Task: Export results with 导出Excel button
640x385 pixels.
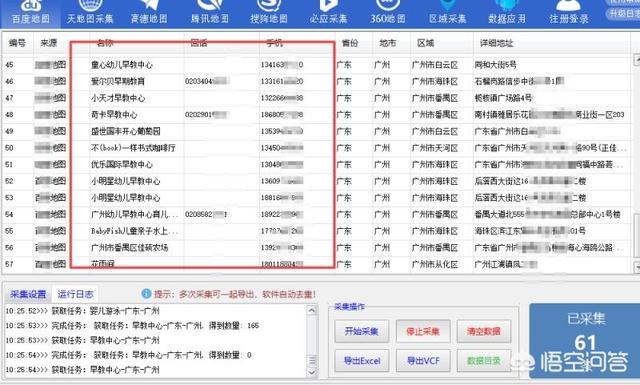Action: (362, 361)
